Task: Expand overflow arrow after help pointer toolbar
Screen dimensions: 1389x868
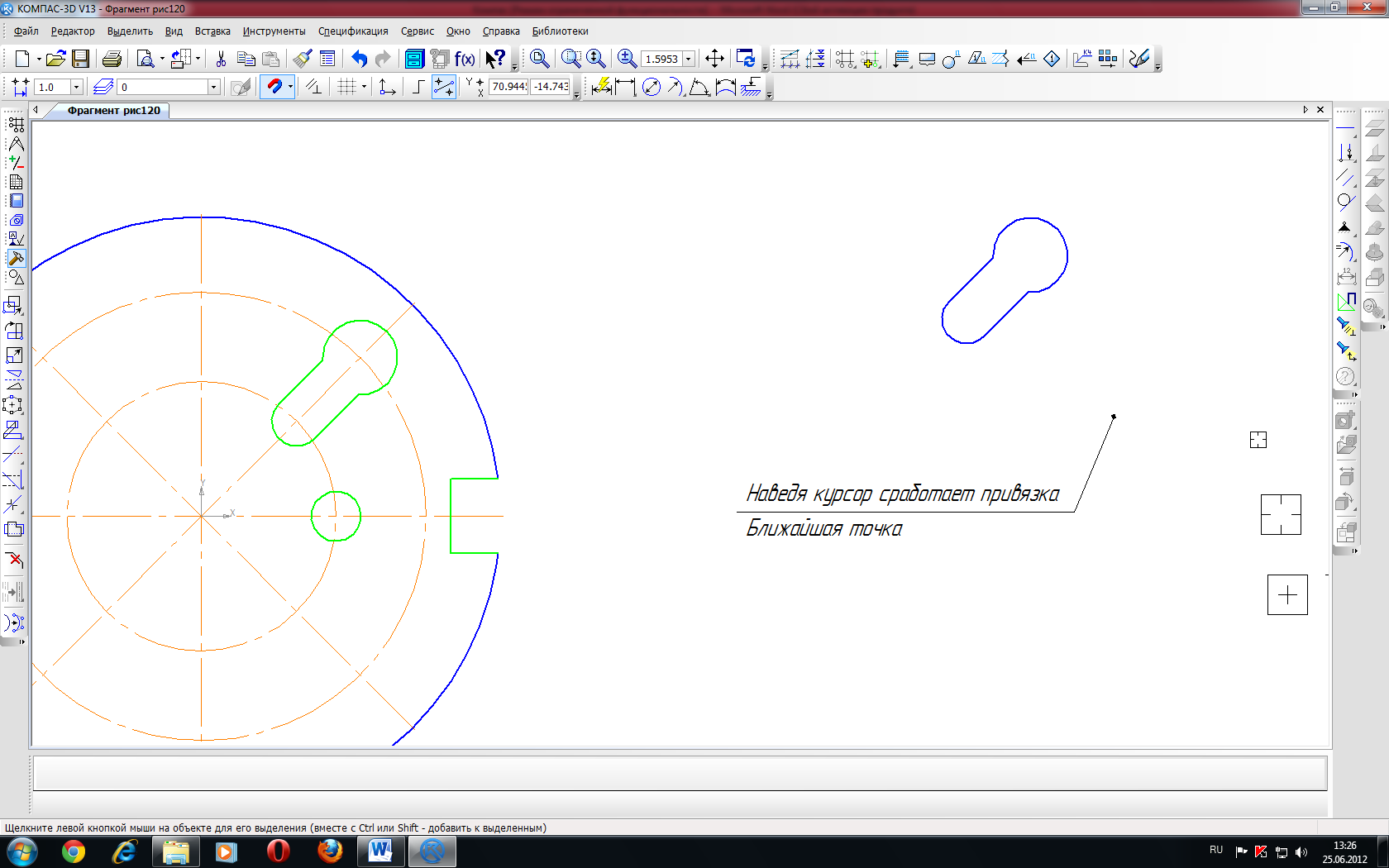Action: point(514,66)
